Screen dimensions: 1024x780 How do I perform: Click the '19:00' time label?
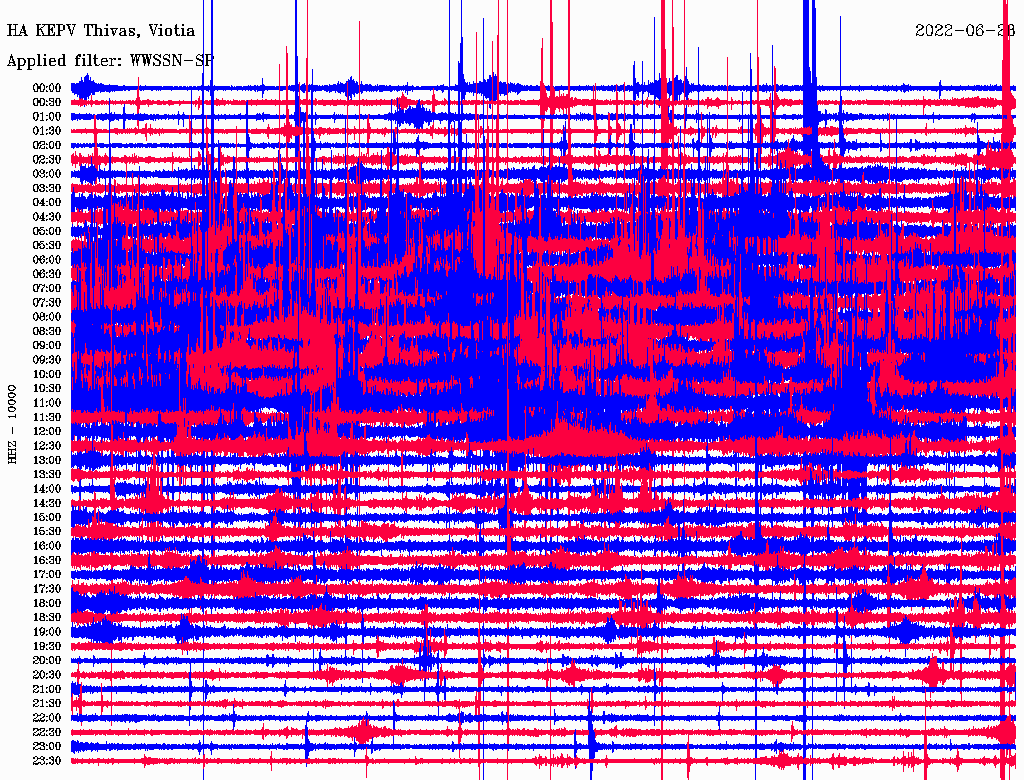(x=47, y=632)
